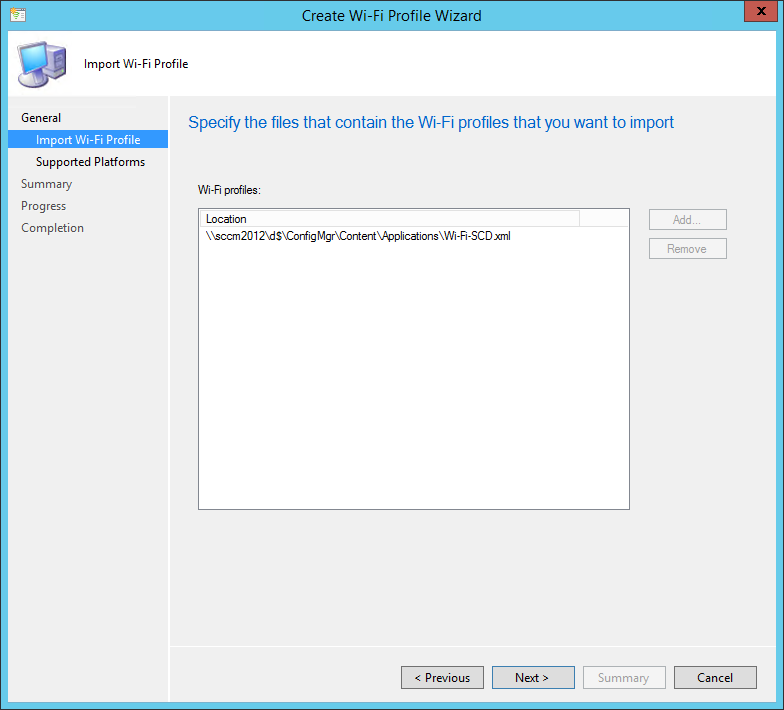Select the Wi-Fi-SCD.xml profile row
Image resolution: width=784 pixels, height=710 pixels.
coord(358,236)
